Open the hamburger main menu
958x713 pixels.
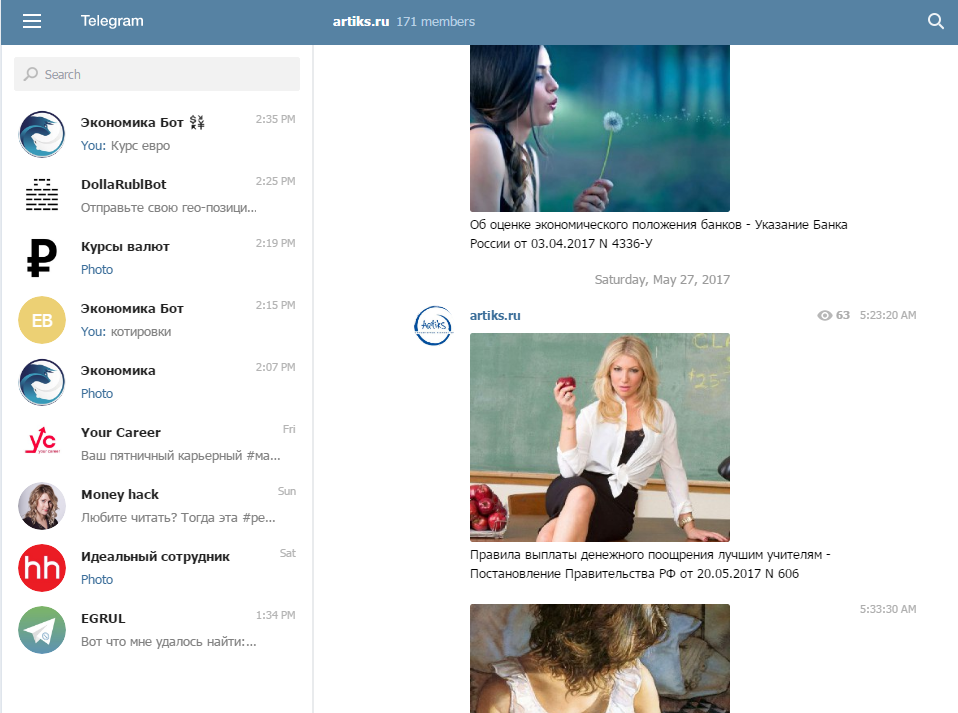[x=32, y=21]
